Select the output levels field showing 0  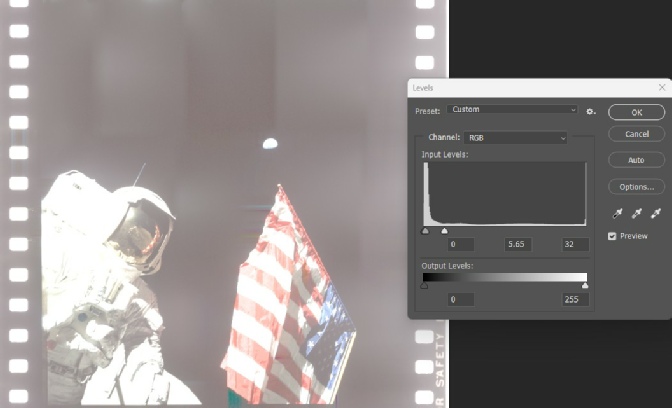click(460, 299)
